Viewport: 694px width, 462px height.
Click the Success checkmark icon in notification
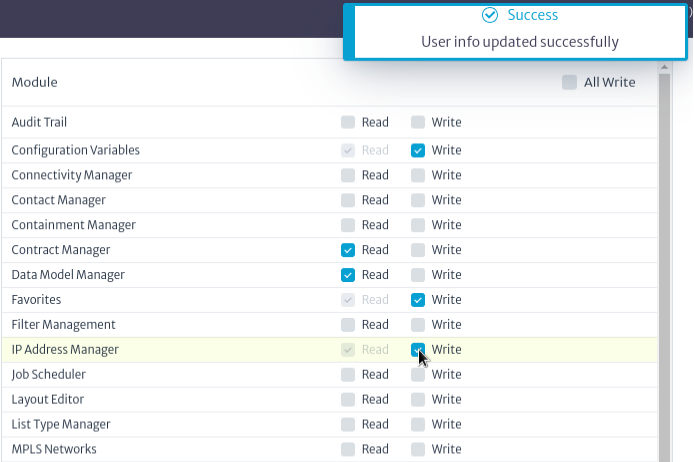click(490, 15)
